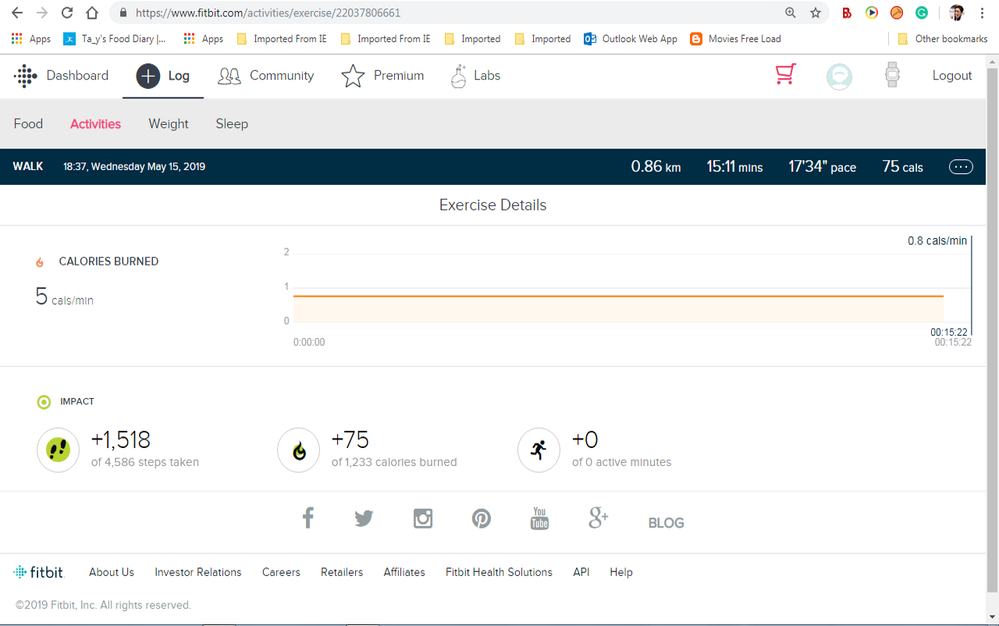Viewport: 999px width, 626px height.
Task: Open the Chrome three-dot menu
Action: point(982,13)
